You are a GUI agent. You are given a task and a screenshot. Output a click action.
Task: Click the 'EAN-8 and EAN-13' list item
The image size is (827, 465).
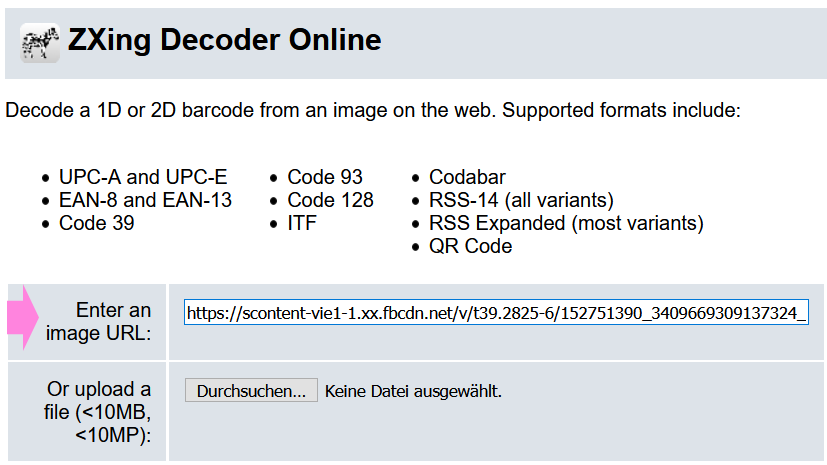pyautogui.click(x=145, y=200)
